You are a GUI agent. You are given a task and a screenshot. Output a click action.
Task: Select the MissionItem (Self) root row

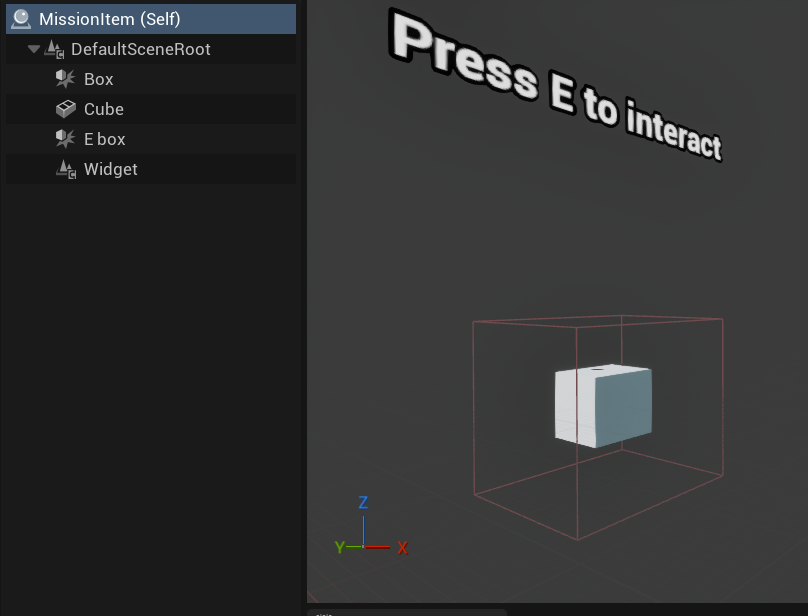tap(151, 19)
